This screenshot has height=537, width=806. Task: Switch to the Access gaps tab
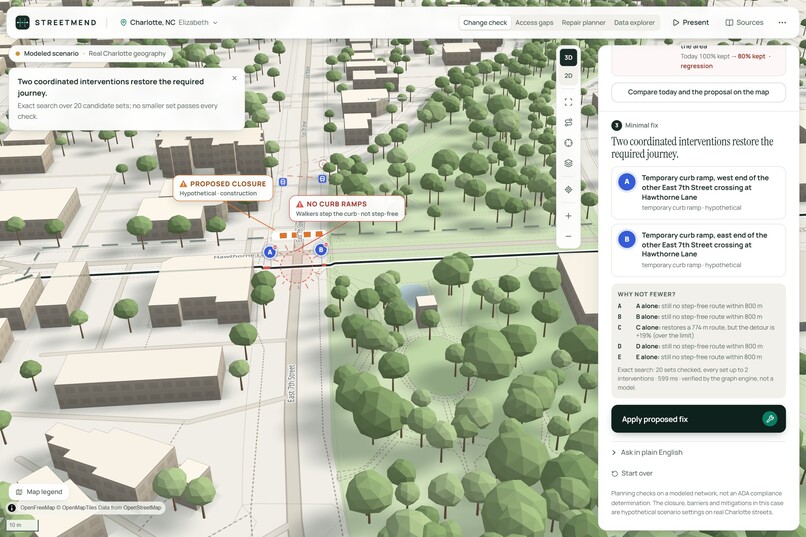[x=534, y=23]
